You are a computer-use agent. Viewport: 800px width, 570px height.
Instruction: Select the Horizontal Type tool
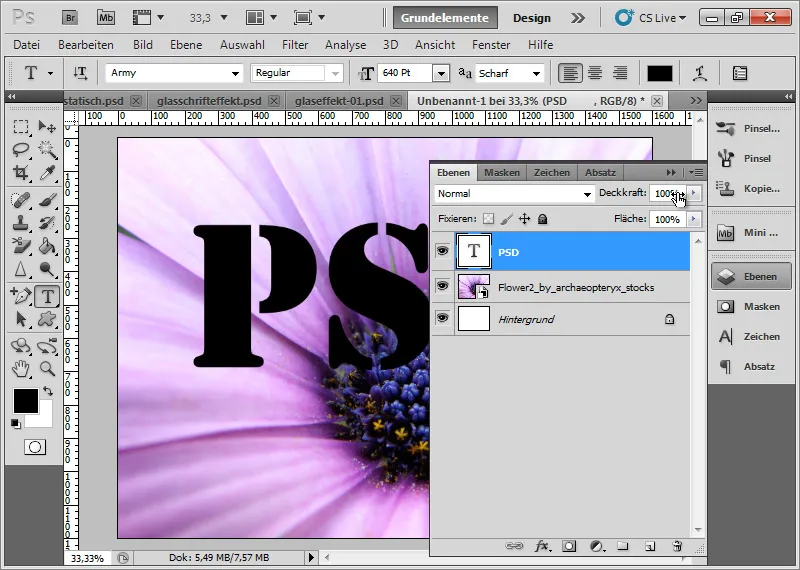47,296
